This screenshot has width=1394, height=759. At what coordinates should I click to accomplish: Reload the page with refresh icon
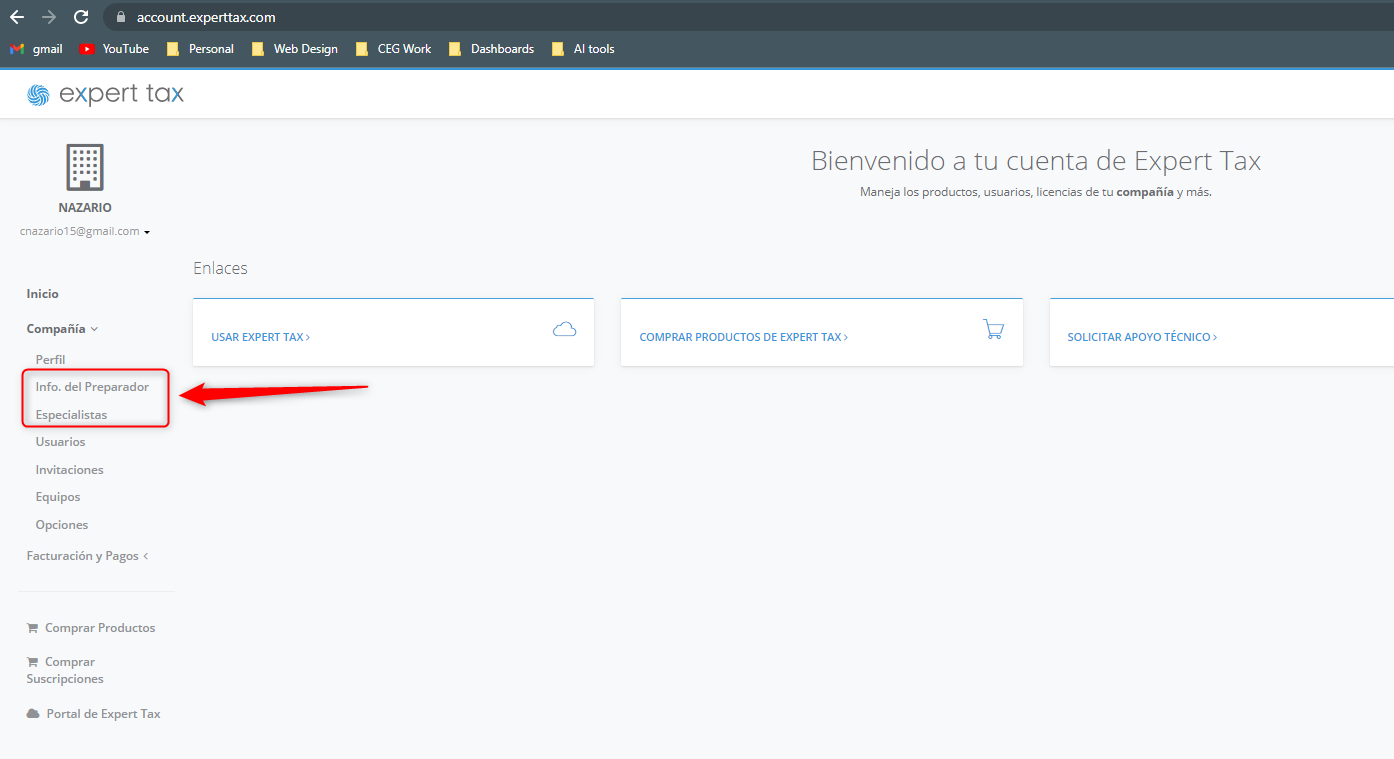pos(81,17)
